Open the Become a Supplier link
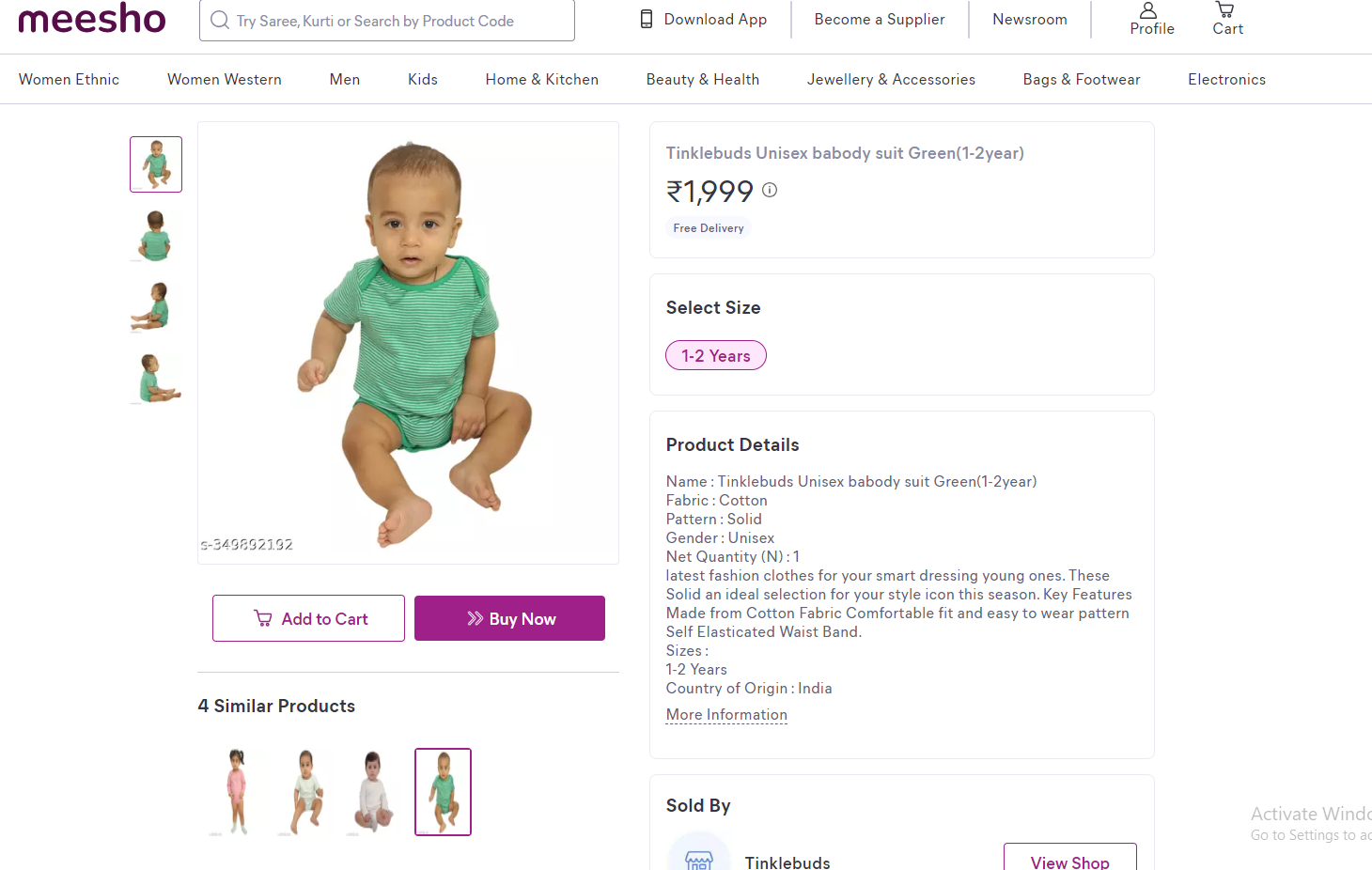Image resolution: width=1372 pixels, height=870 pixels. click(880, 20)
